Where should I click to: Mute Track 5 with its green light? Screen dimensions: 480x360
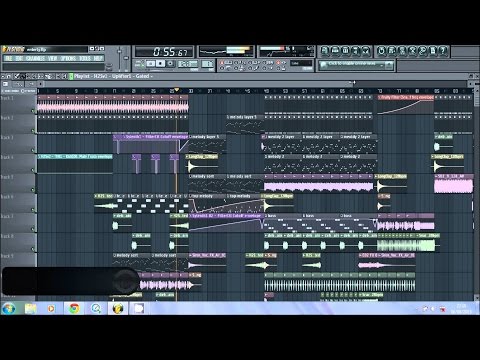click(x=33, y=189)
